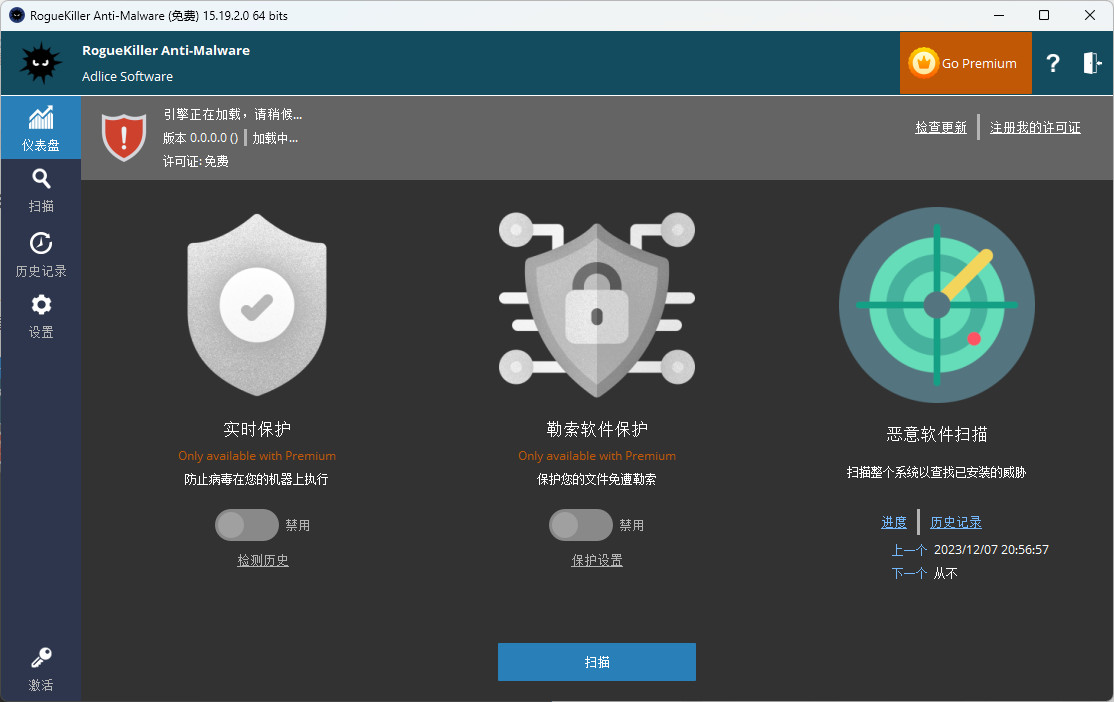Click the 上一个 label
The image size is (1114, 702).
click(x=909, y=550)
